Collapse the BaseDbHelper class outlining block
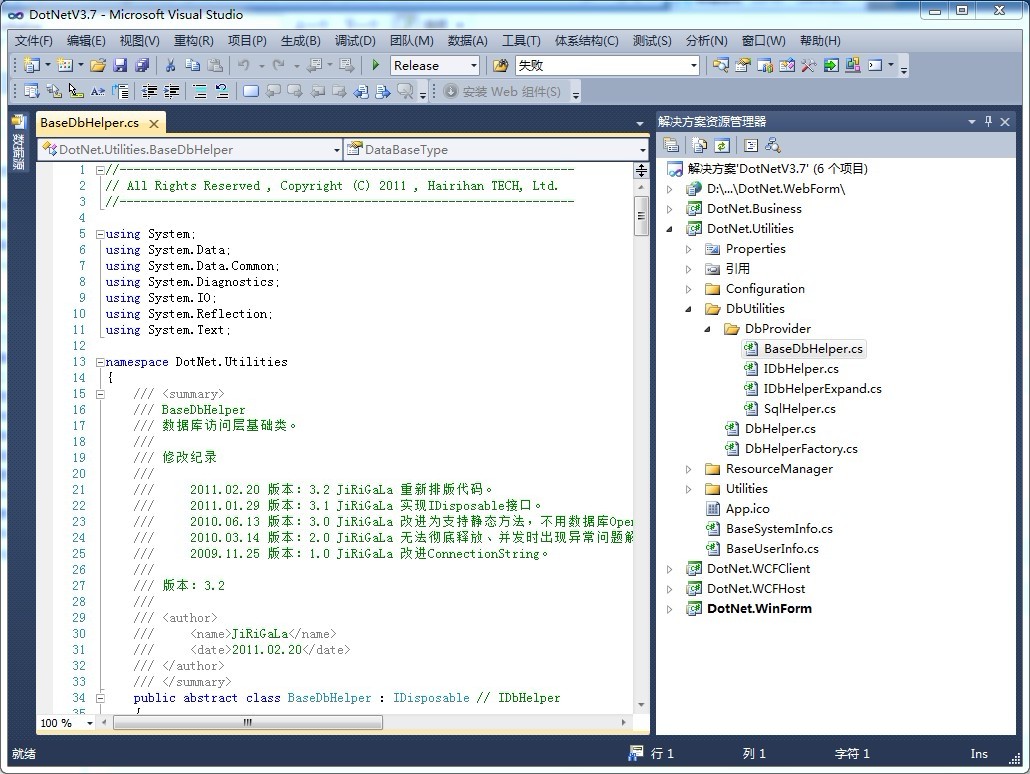This screenshot has width=1030, height=774. tap(100, 698)
